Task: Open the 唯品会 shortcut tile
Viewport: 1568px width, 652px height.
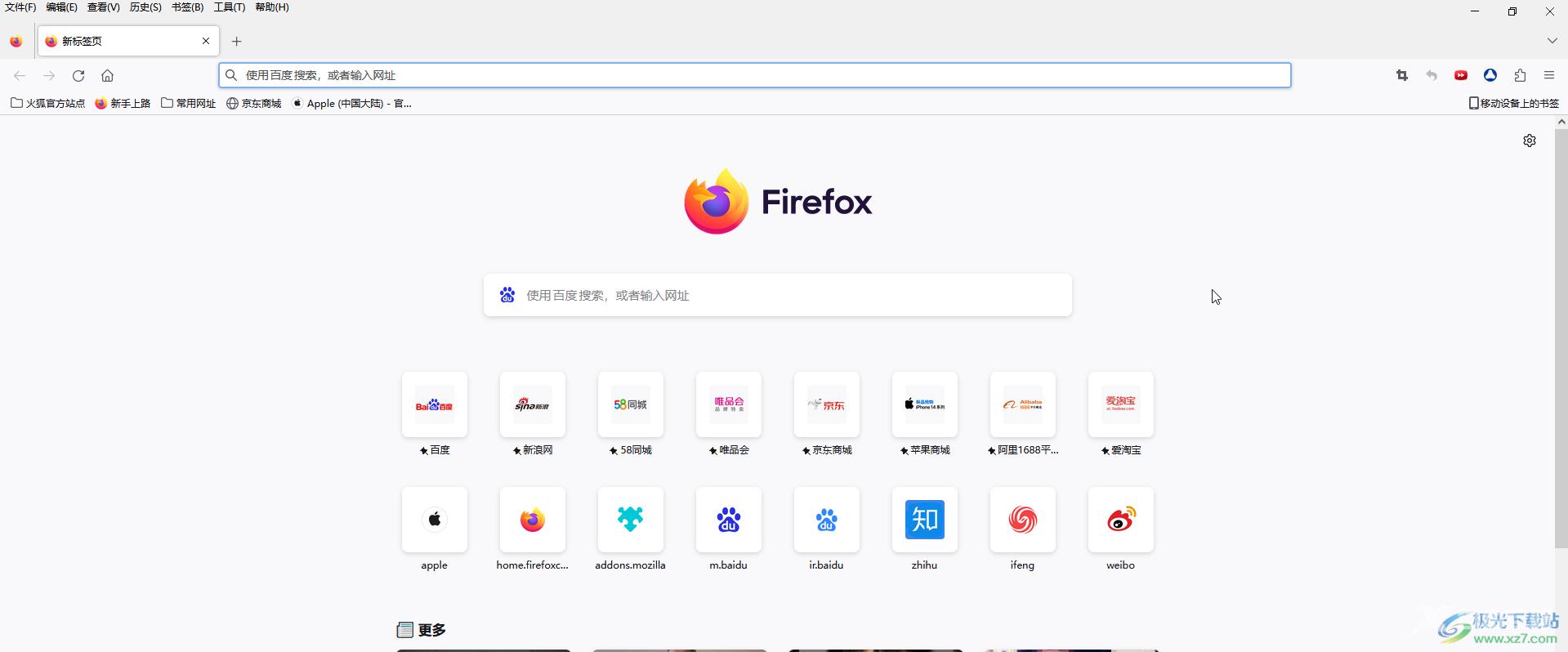Action: (x=729, y=404)
